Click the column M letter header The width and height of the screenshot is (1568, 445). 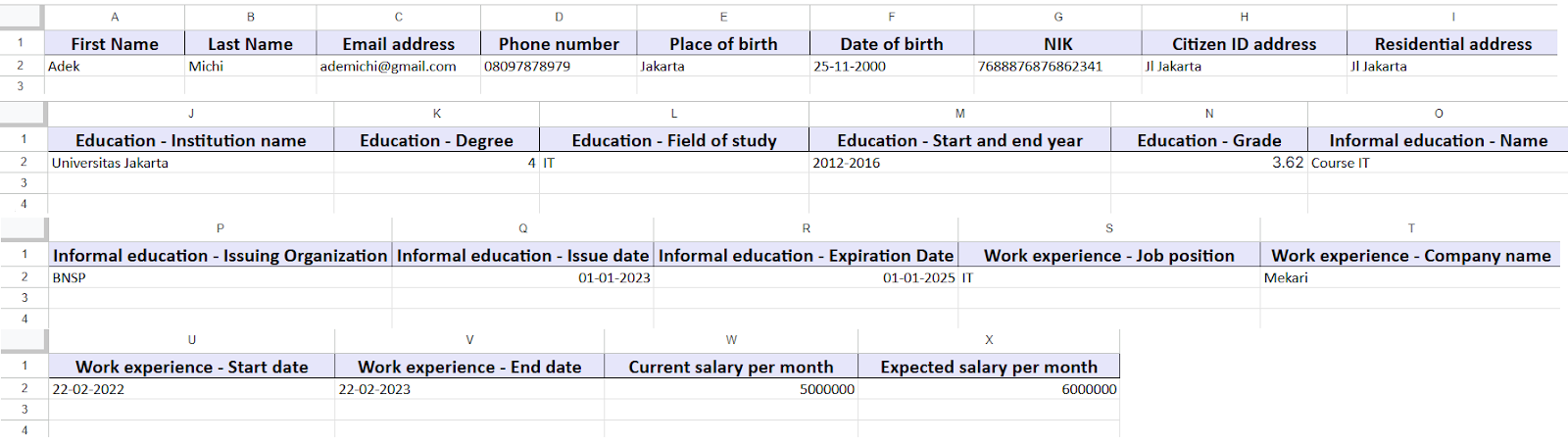point(959,114)
